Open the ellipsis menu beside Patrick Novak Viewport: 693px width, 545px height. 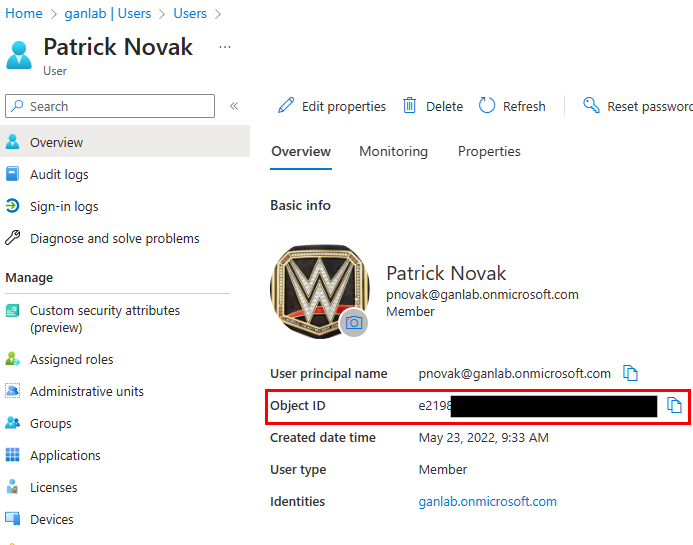pyautogui.click(x=225, y=47)
